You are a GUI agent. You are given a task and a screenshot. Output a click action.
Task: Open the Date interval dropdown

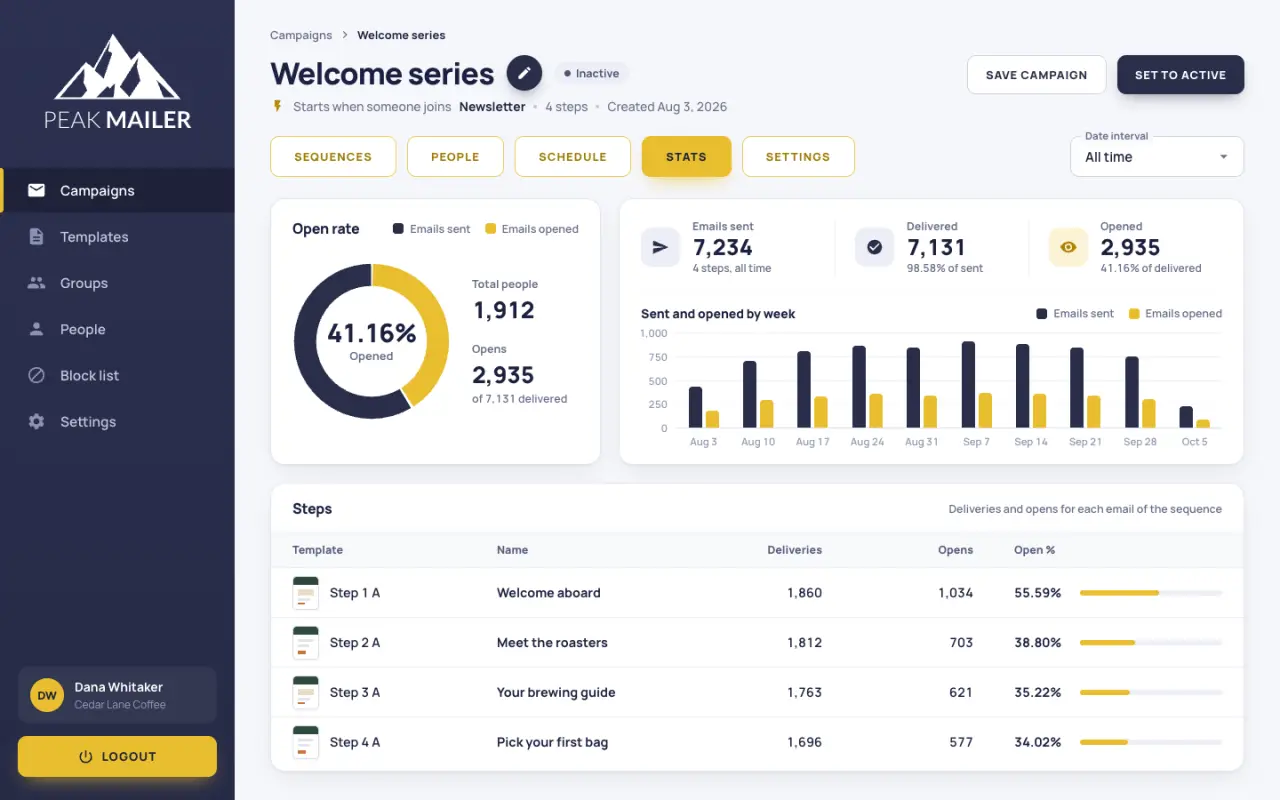(1157, 157)
